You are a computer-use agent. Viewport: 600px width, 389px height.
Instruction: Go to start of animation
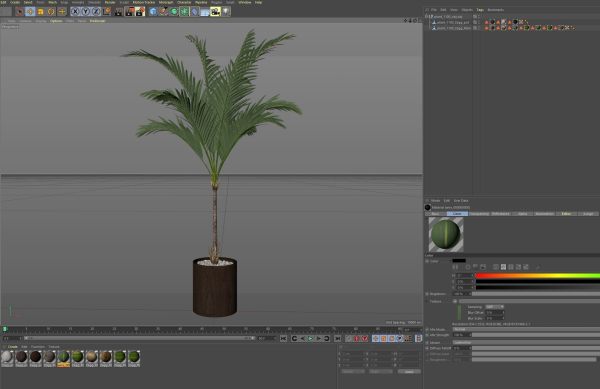click(283, 339)
